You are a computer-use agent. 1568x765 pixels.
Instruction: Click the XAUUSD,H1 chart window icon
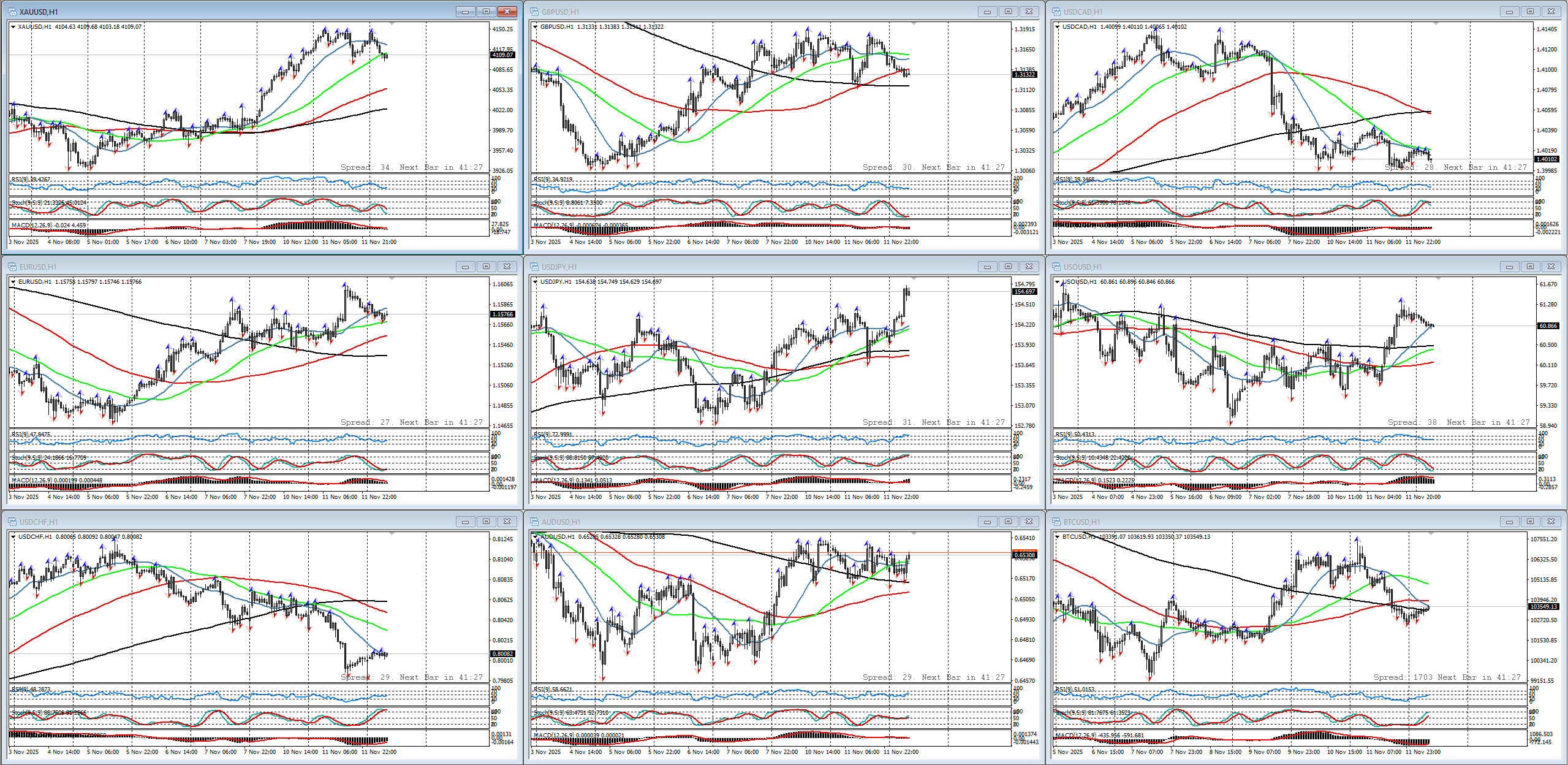pos(12,12)
